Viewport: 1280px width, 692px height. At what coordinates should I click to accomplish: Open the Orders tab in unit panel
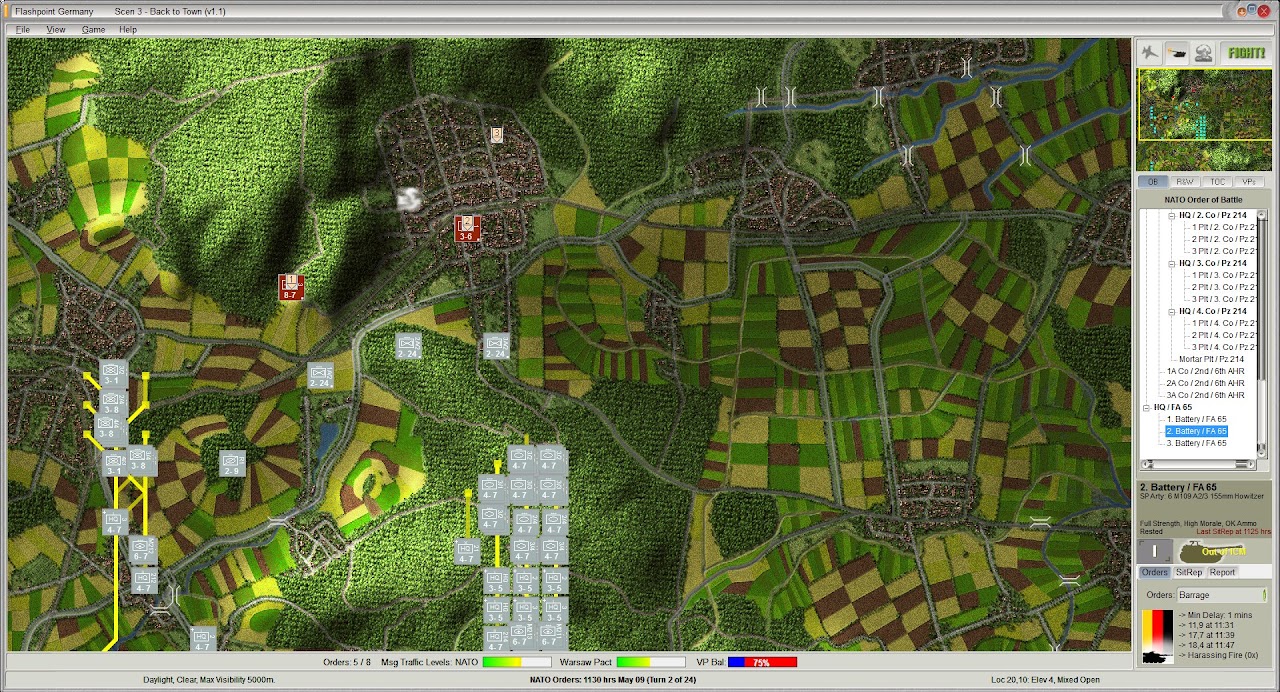pyautogui.click(x=1155, y=572)
